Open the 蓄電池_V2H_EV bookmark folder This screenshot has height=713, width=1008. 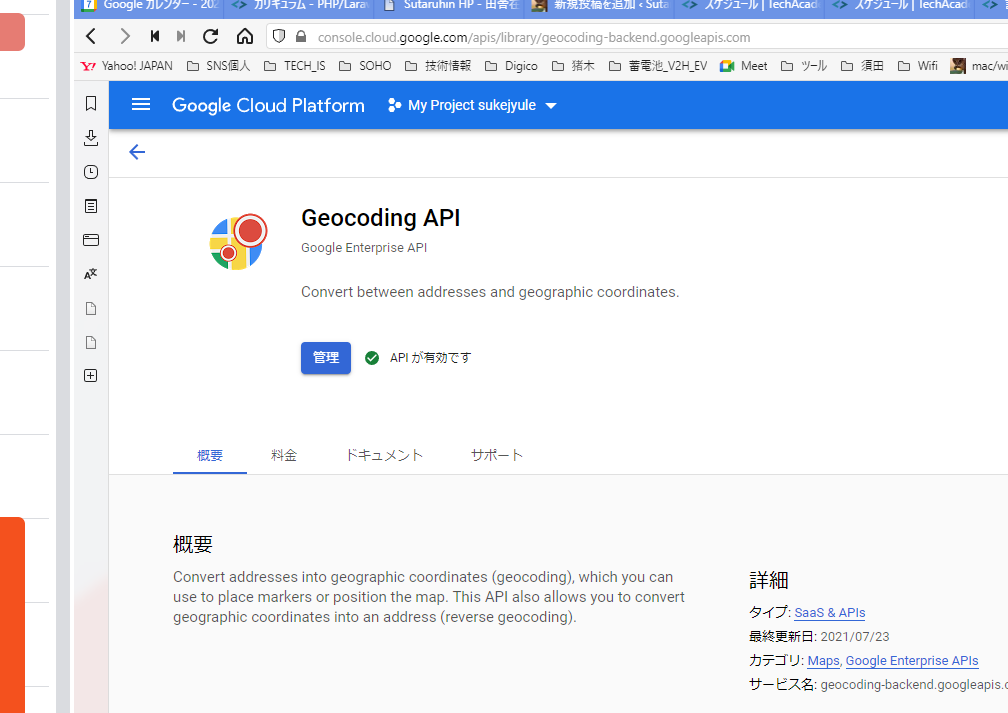658,66
